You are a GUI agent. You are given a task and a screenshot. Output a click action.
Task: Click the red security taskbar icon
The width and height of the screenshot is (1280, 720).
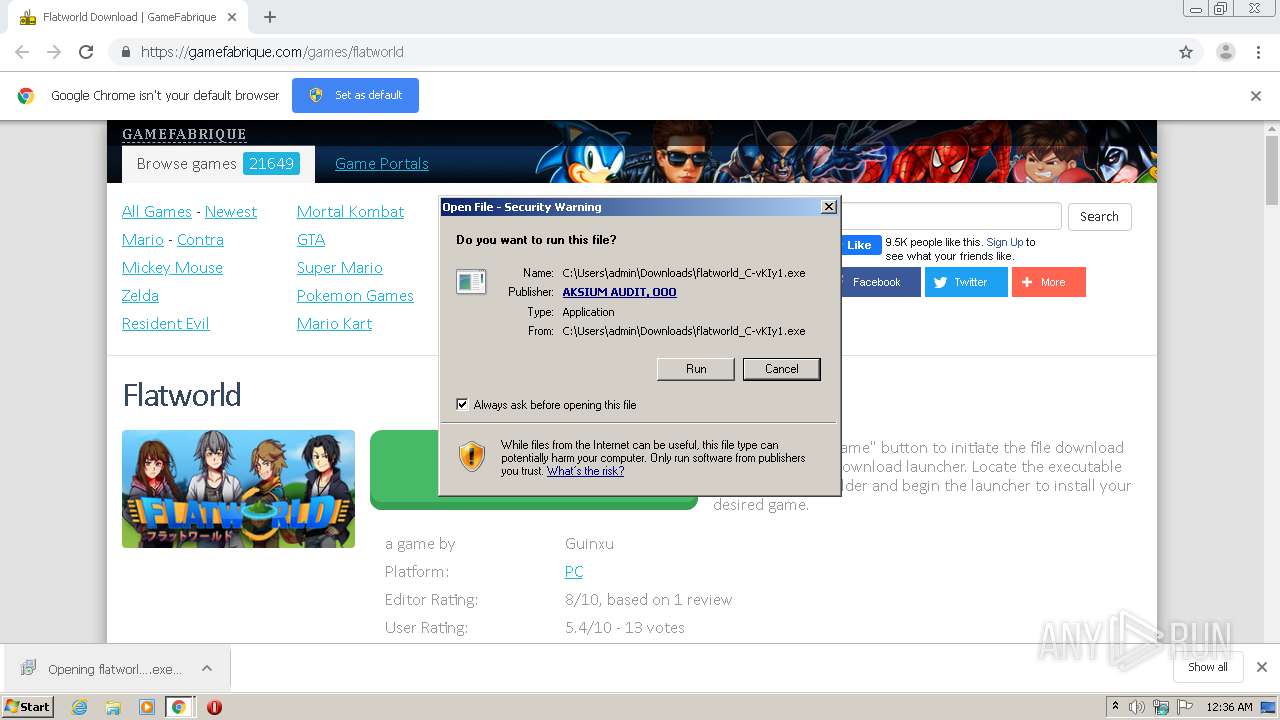[214, 707]
